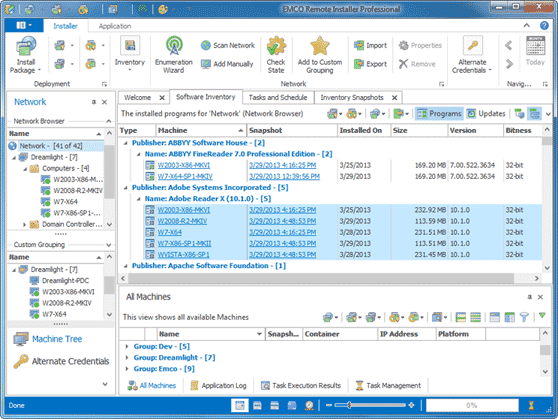Switch to the Application Log tab
Image resolution: width=558 pixels, height=419 pixels.
pyautogui.click(x=219, y=386)
